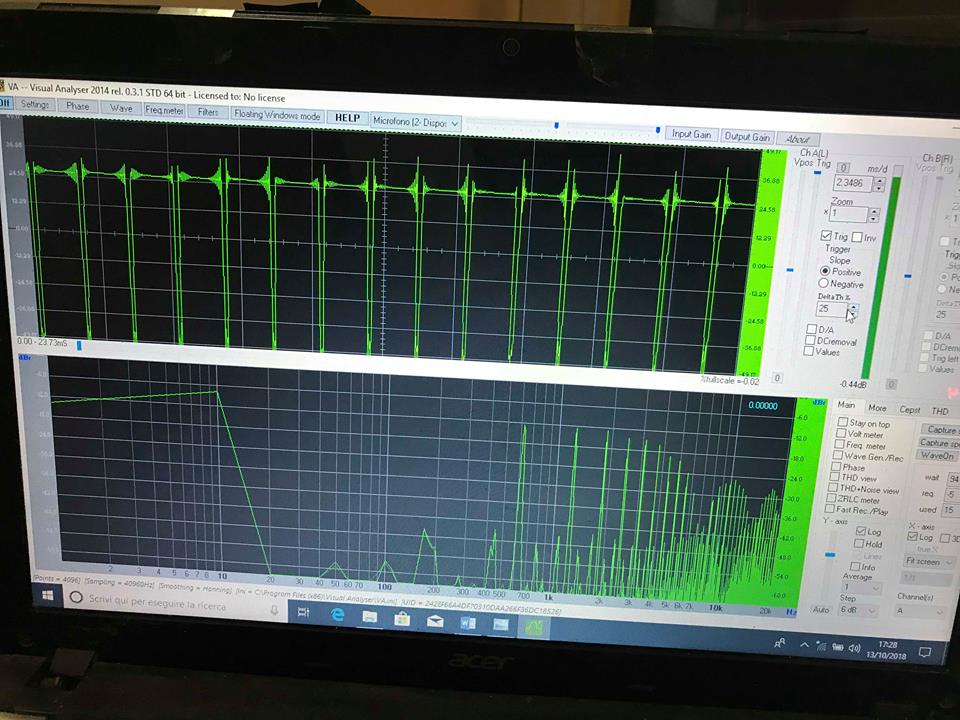Open Microsoft Store taskbar icon
The height and width of the screenshot is (720, 960).
(x=402, y=619)
